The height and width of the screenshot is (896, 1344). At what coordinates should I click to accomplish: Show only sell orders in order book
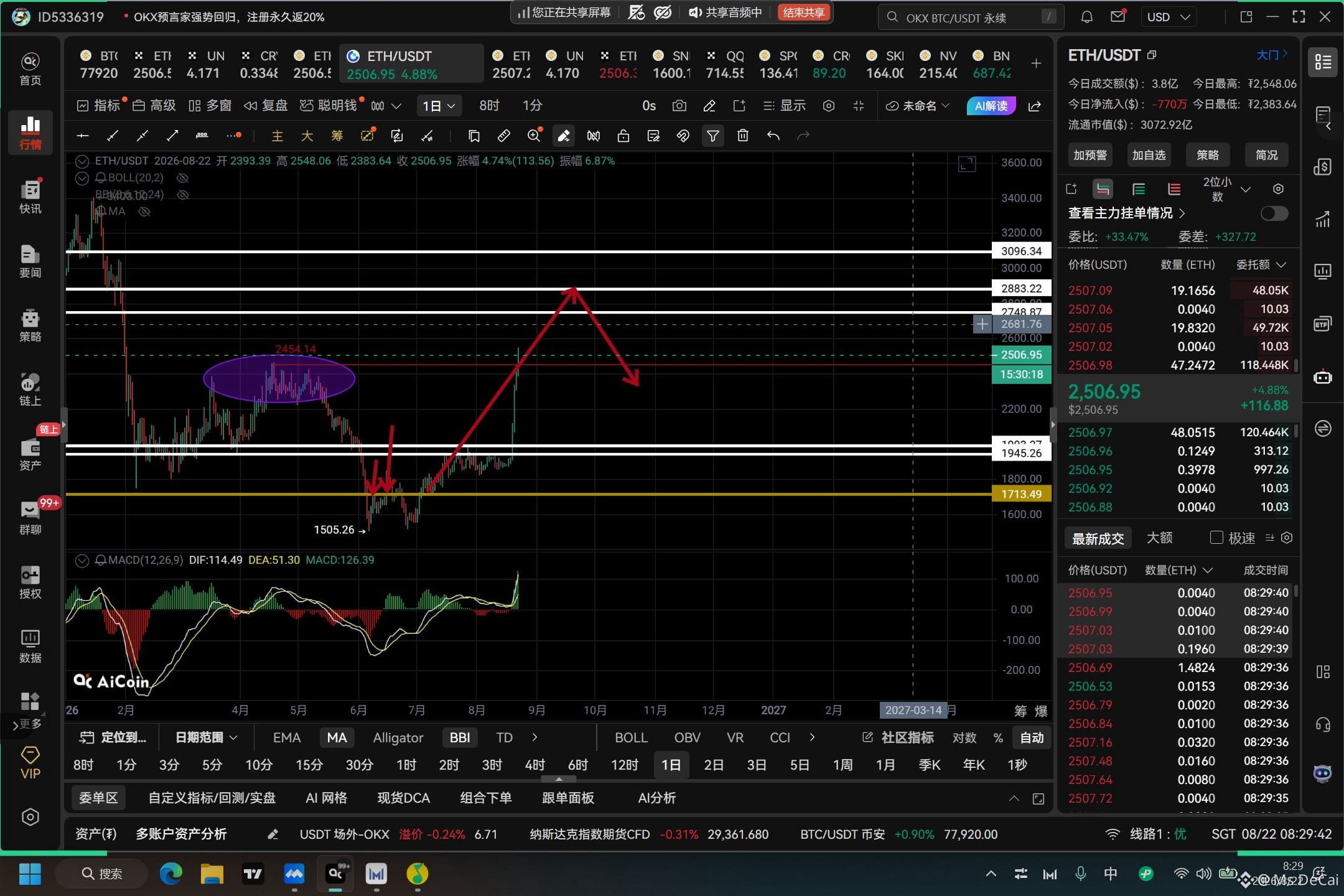coord(1174,189)
